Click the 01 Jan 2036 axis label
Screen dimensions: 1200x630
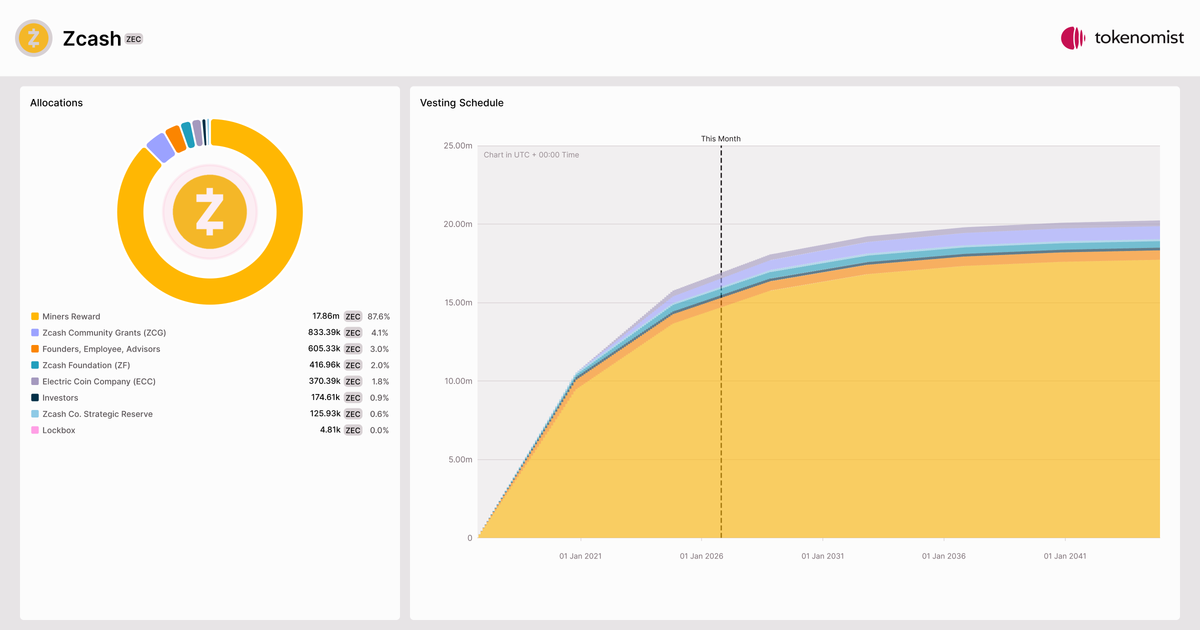click(x=944, y=556)
